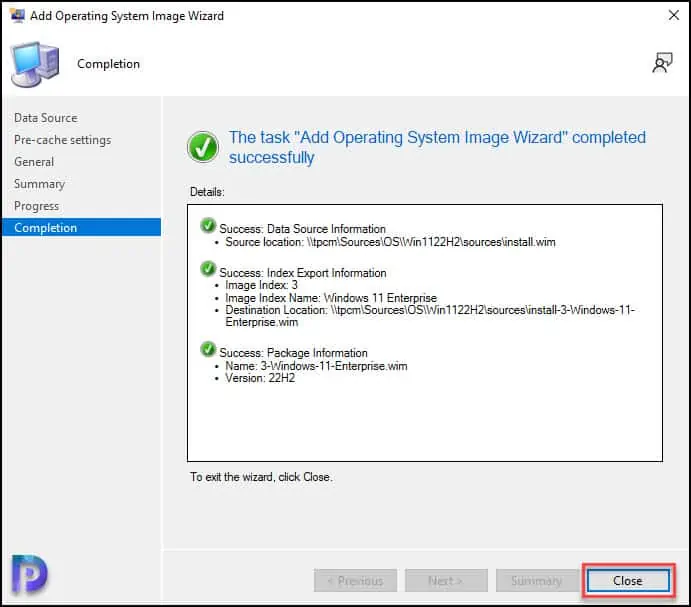
Task: Click the 'Destination Location' path line
Action: pyautogui.click(x=430, y=316)
